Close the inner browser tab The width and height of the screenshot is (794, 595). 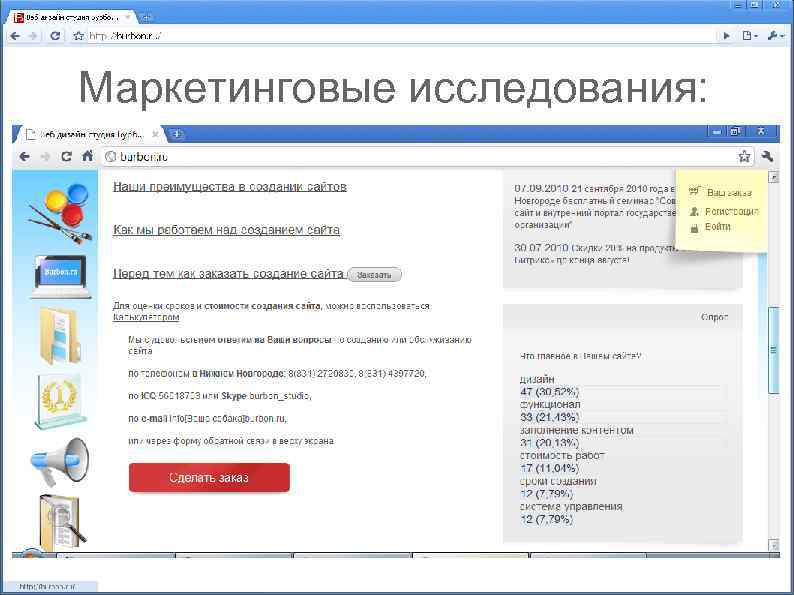(155, 135)
